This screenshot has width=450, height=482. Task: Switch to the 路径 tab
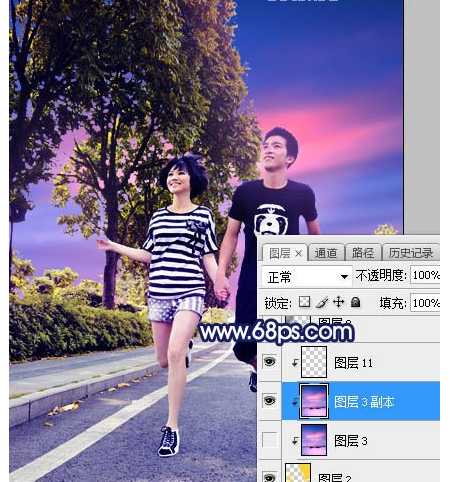(363, 253)
